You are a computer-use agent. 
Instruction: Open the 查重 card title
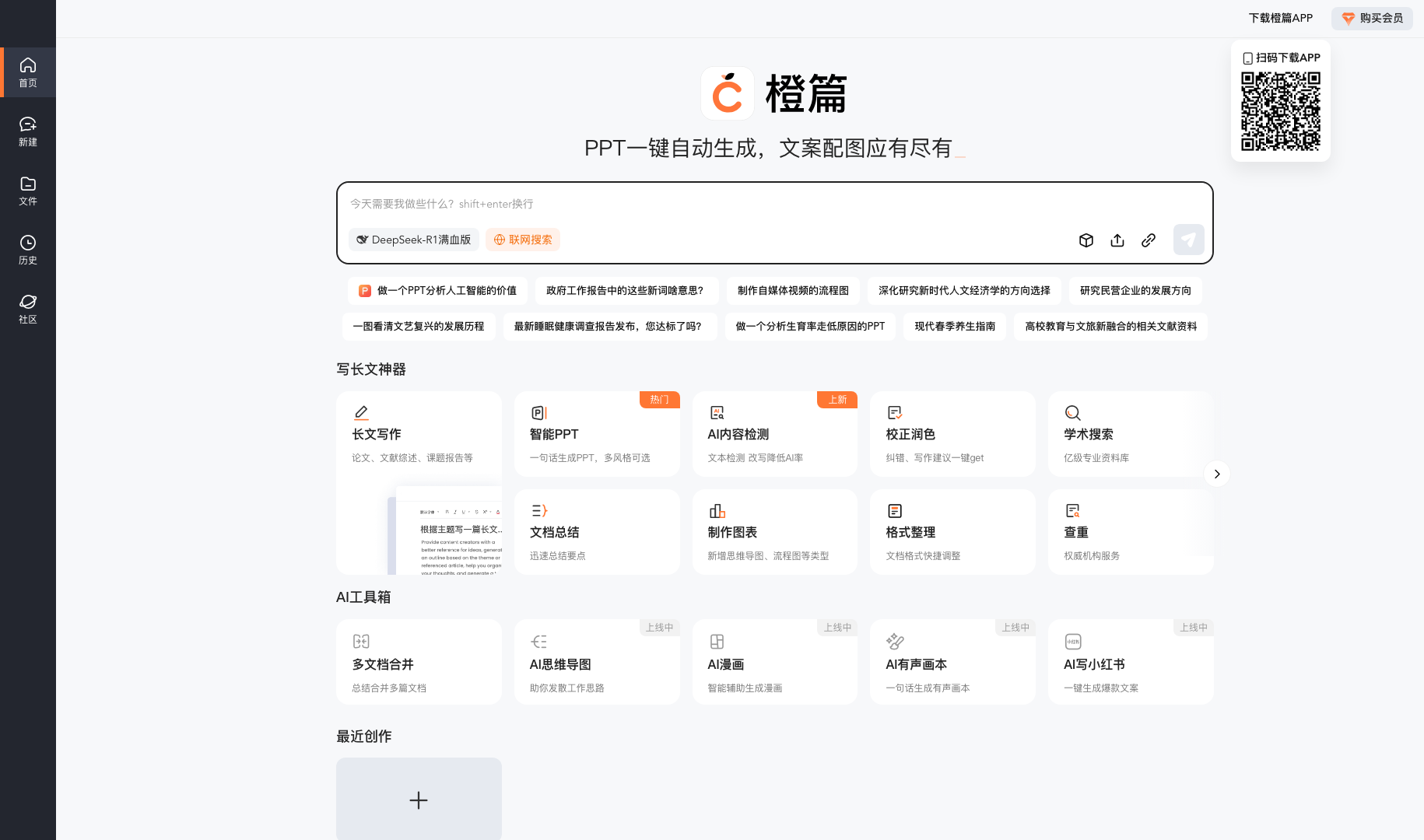[1076, 533]
